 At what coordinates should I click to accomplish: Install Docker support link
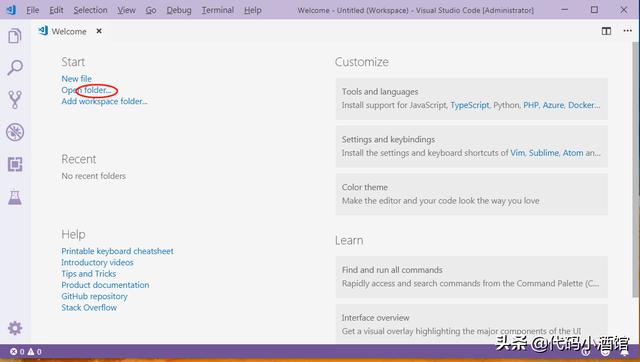tap(584, 105)
